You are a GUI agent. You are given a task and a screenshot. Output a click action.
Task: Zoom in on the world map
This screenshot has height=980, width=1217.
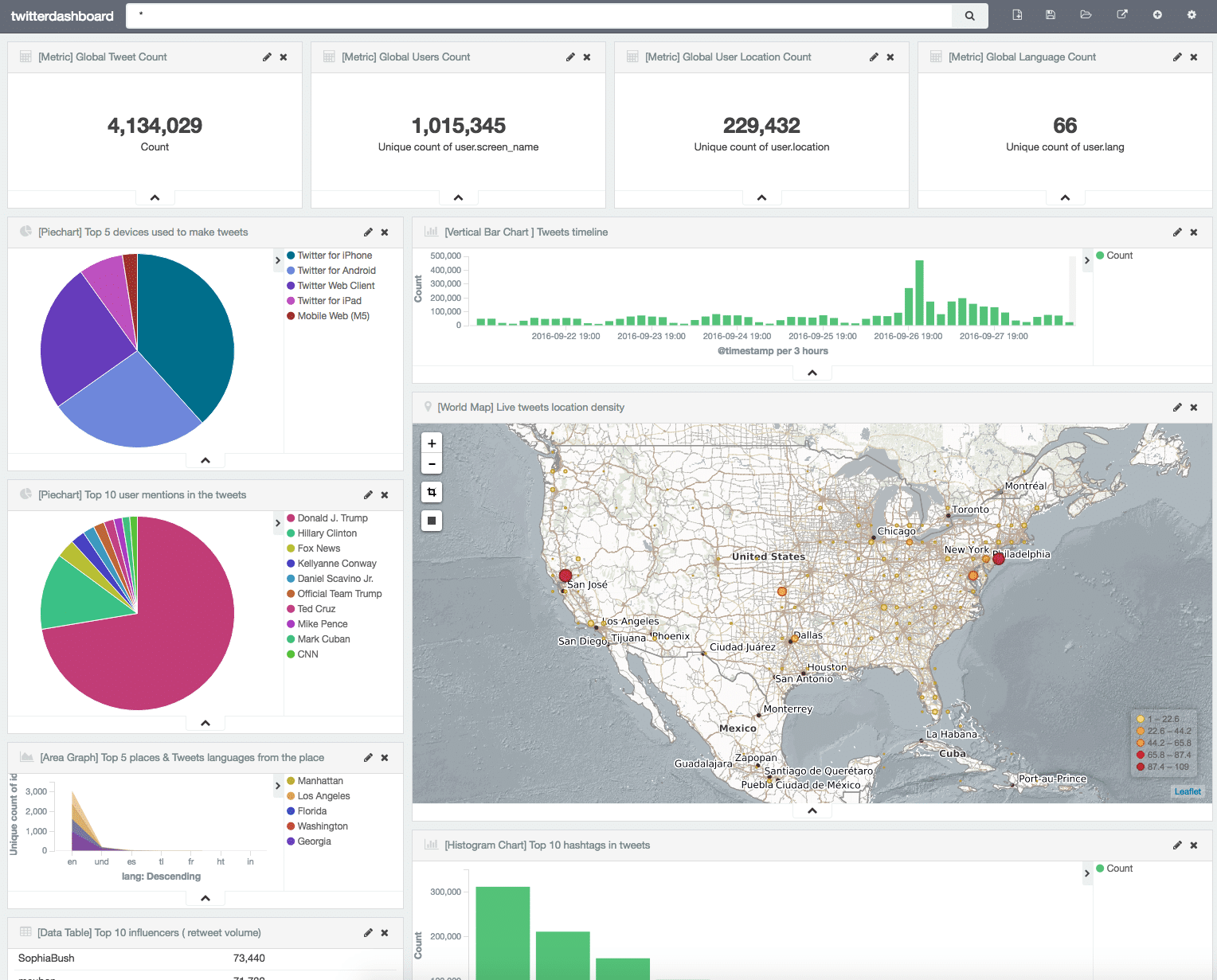tap(432, 444)
